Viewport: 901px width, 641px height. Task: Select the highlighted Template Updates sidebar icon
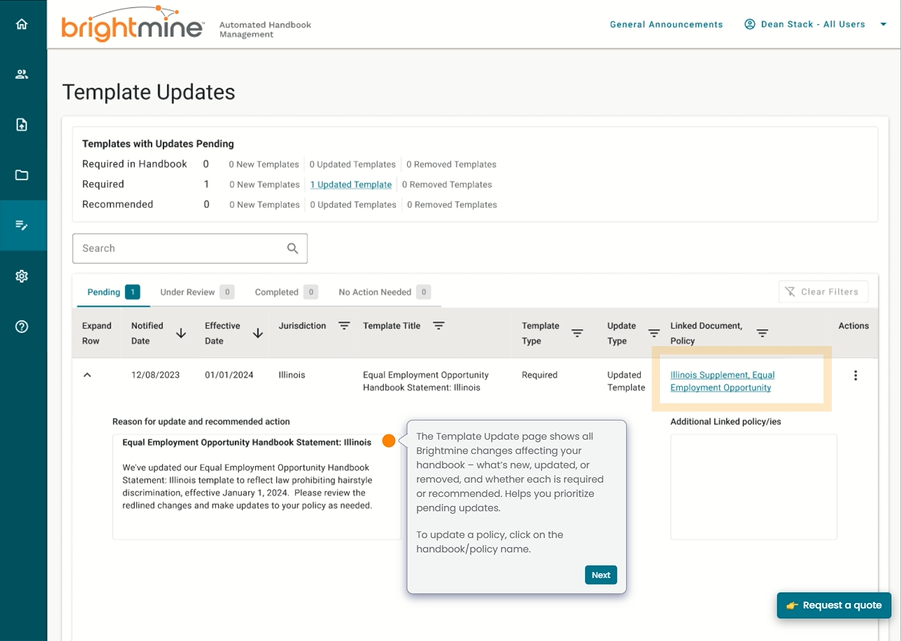[22, 225]
